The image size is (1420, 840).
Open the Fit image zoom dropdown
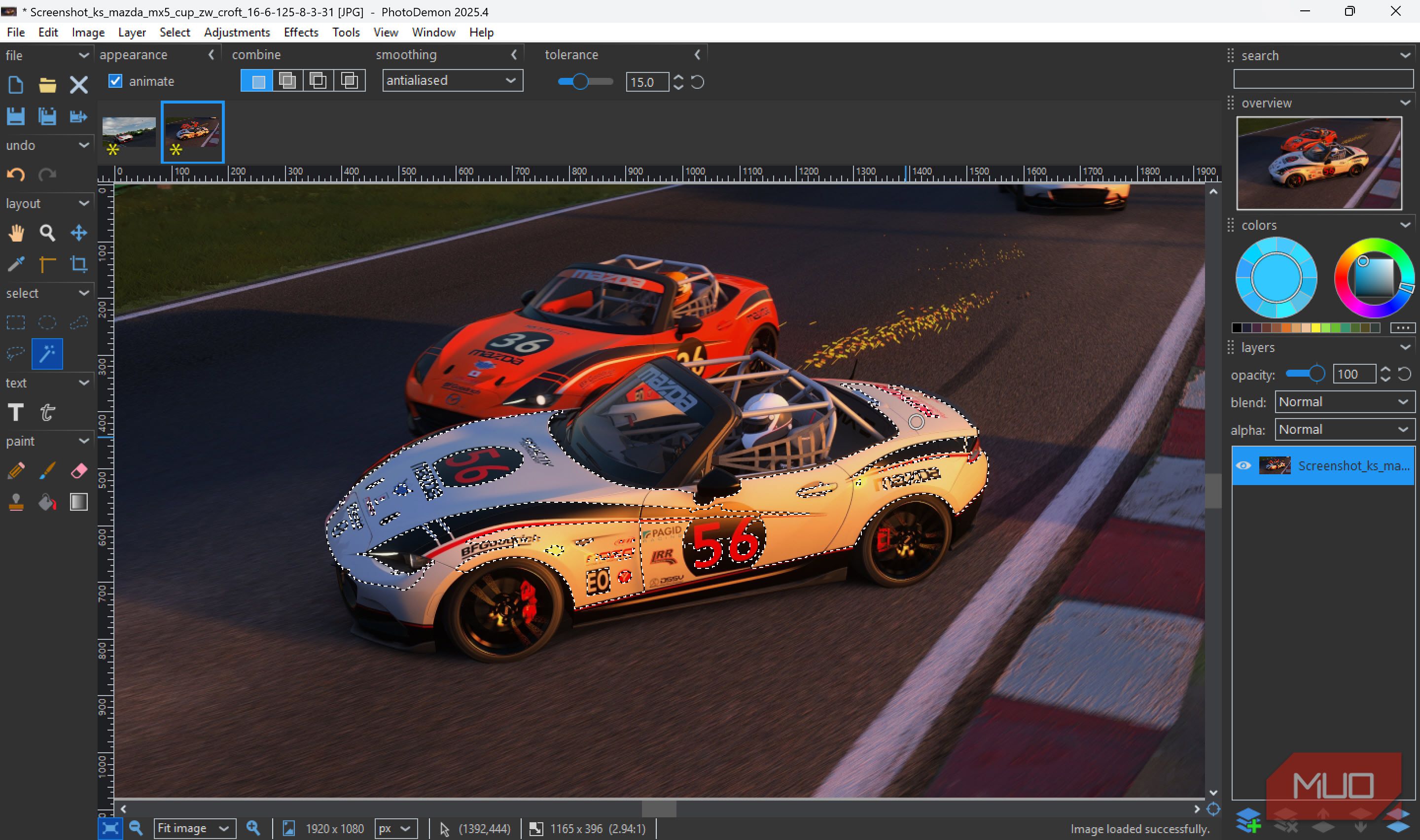tap(194, 828)
